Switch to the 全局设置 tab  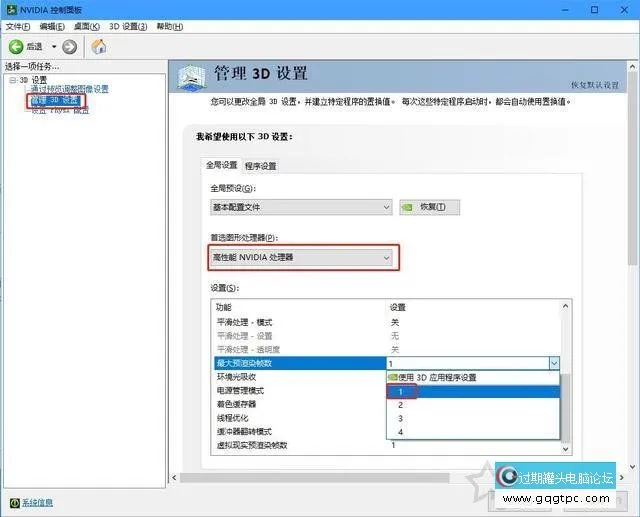click(221, 165)
